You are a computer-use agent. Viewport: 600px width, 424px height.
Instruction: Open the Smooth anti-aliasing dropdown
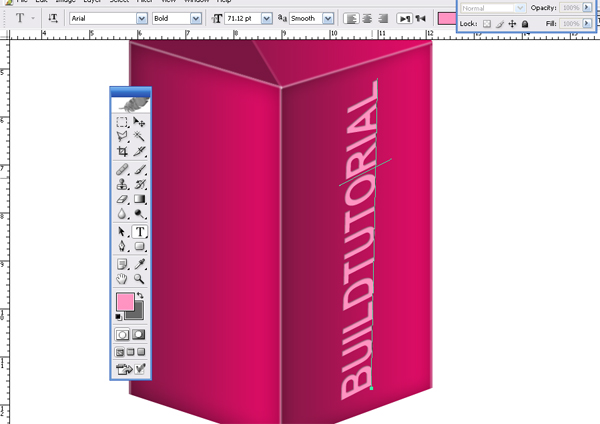[328, 18]
